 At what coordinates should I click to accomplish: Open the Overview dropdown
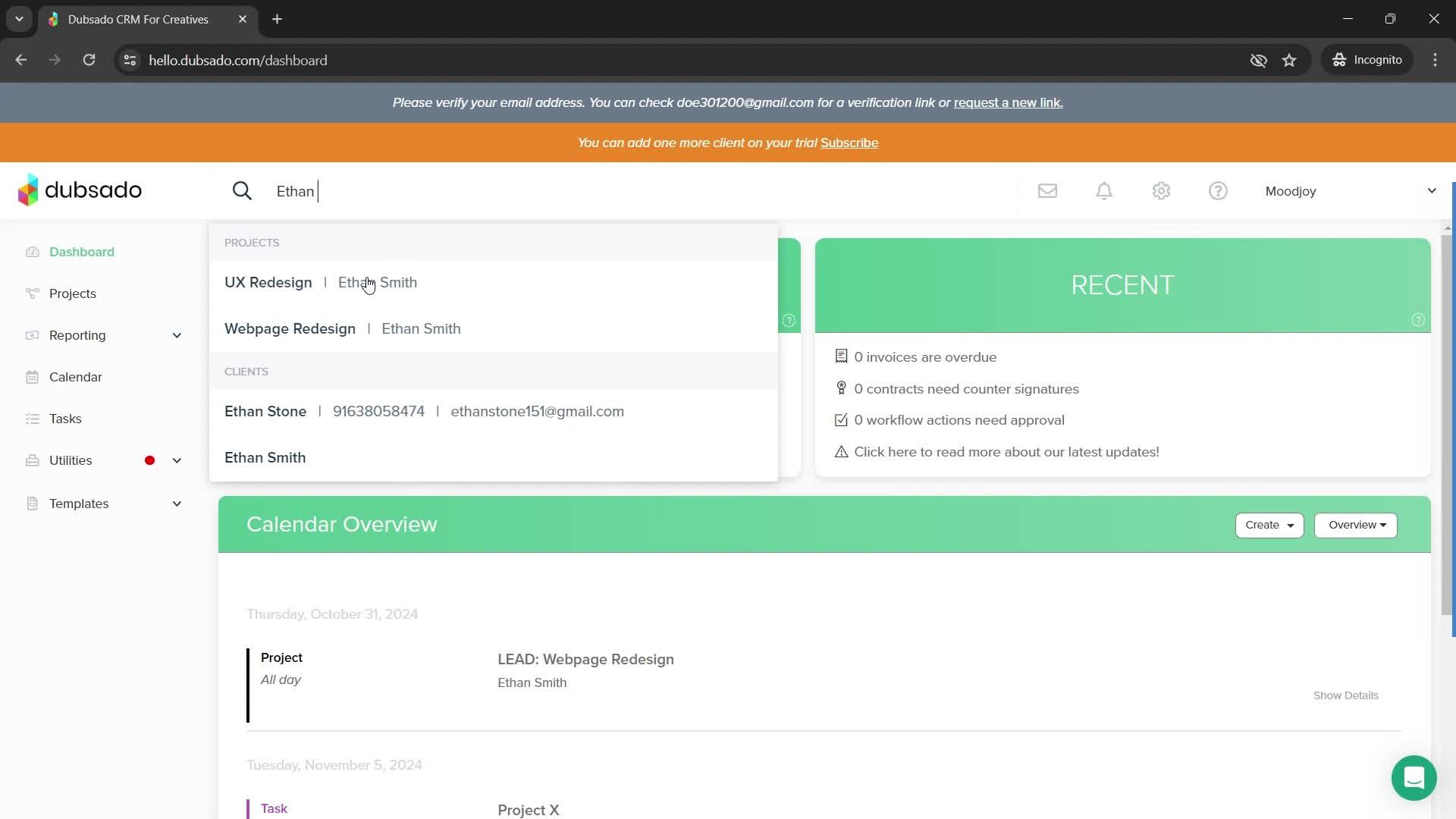click(x=1356, y=525)
